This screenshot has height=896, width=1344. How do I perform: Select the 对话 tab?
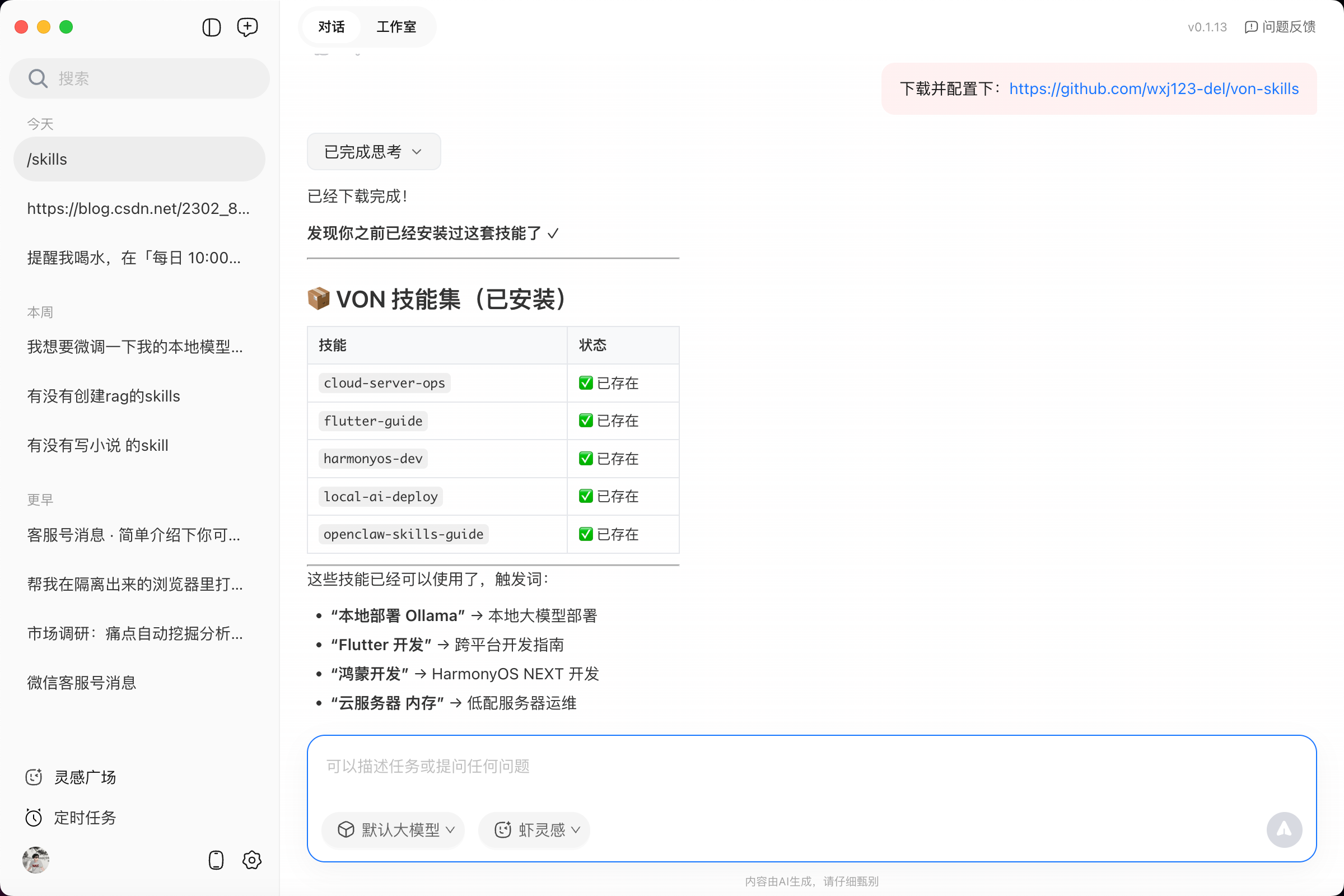pos(332,27)
